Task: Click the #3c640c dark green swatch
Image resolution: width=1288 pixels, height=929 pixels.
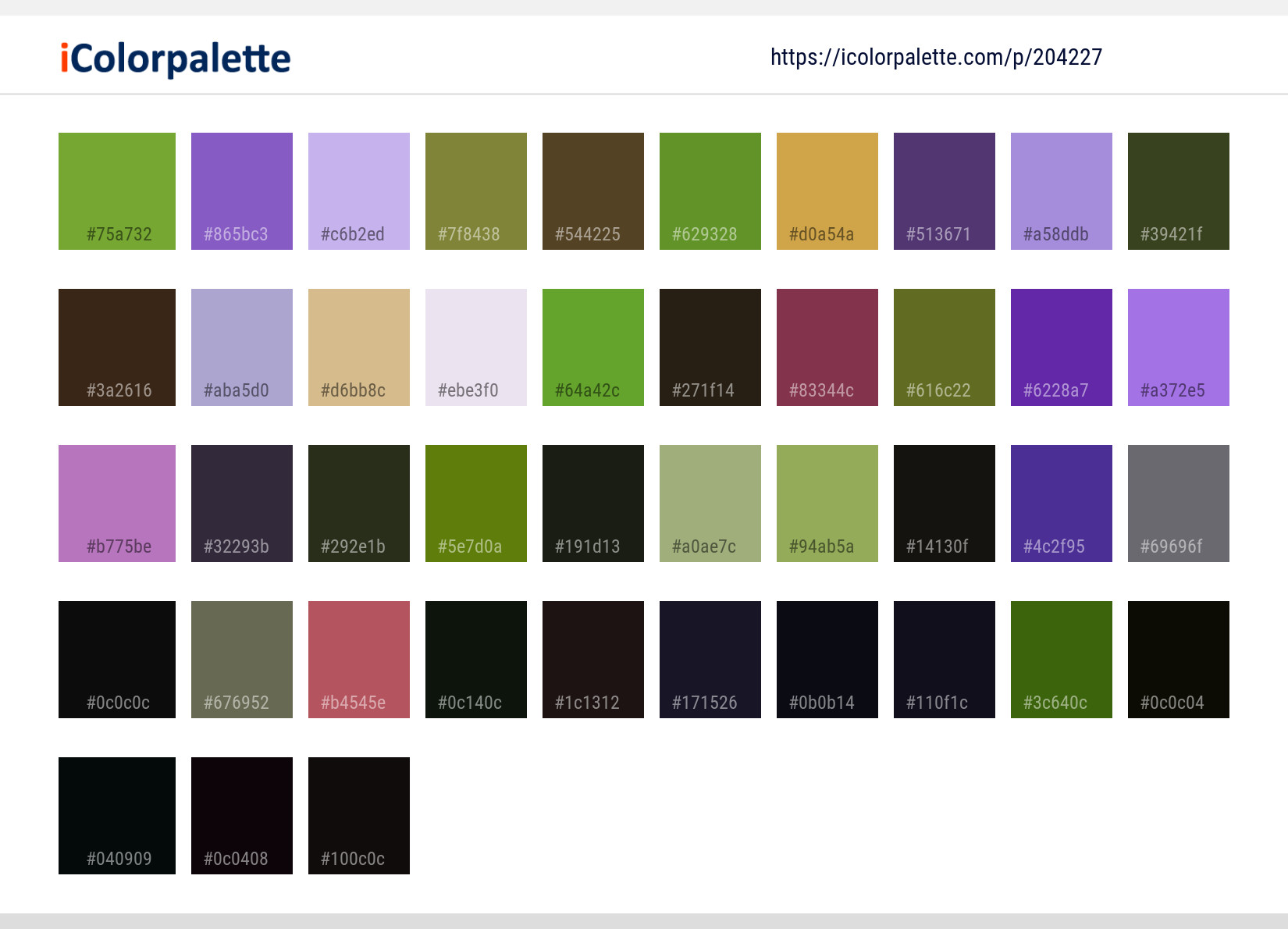Action: 1061,659
